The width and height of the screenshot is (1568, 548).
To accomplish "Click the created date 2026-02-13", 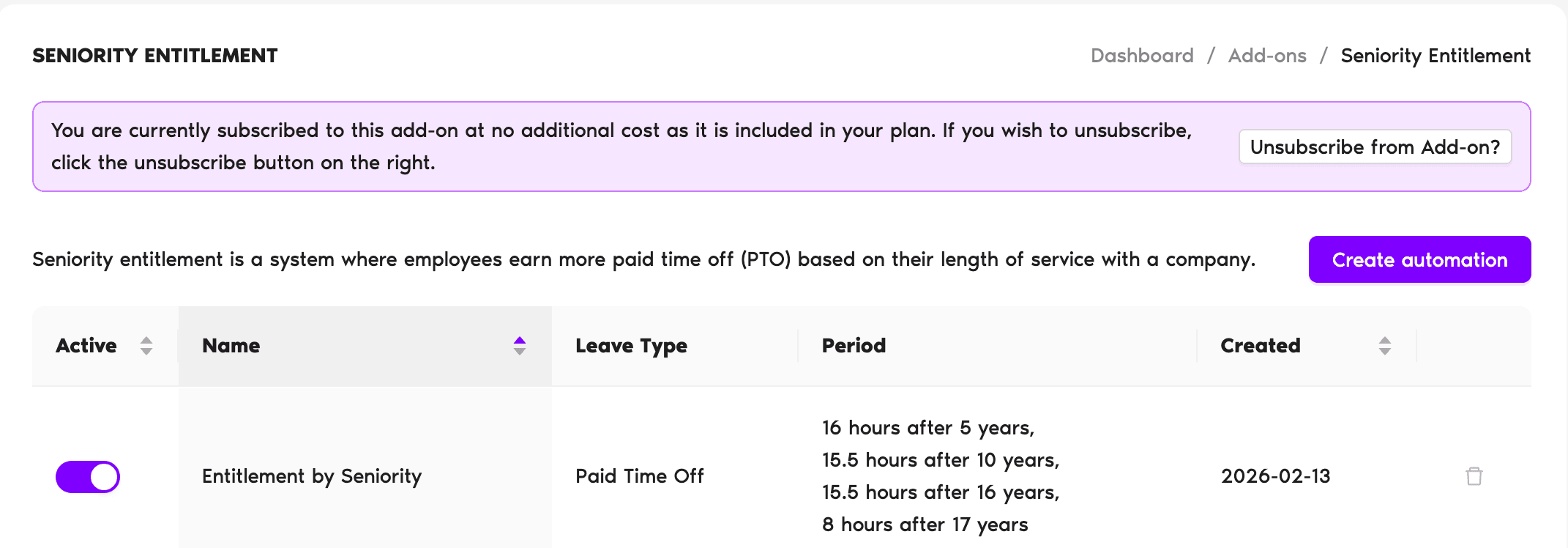I will 1275,476.
